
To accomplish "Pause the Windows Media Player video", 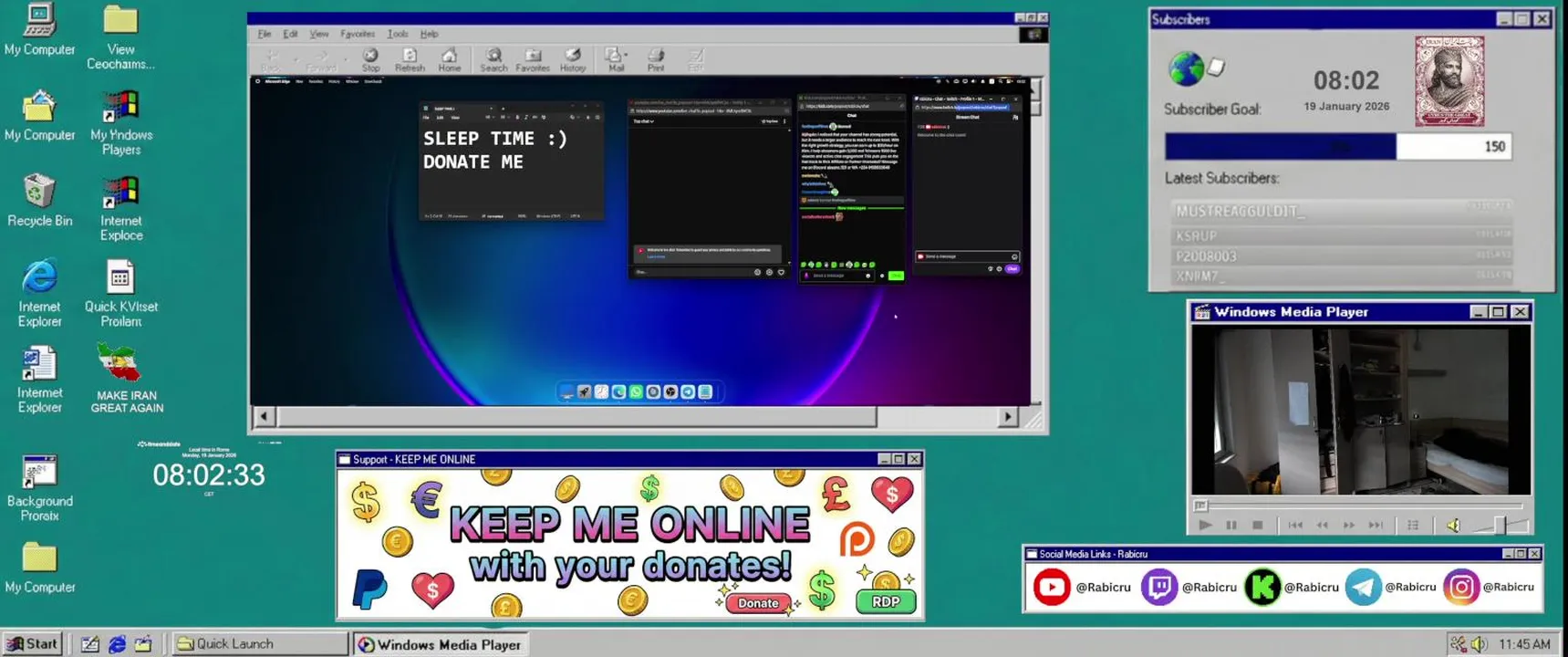I will tap(1231, 525).
